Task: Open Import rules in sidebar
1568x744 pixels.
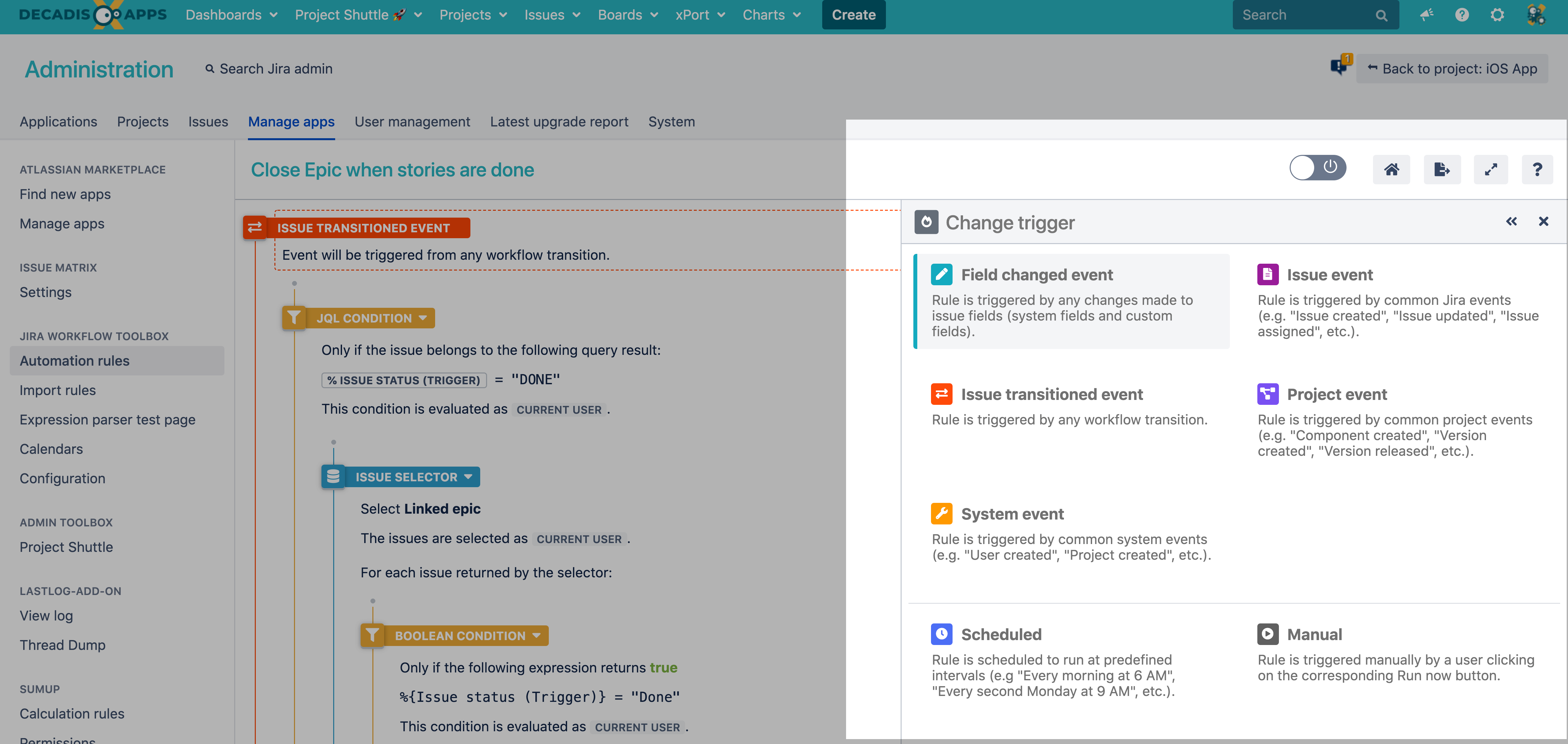Action: [x=57, y=390]
